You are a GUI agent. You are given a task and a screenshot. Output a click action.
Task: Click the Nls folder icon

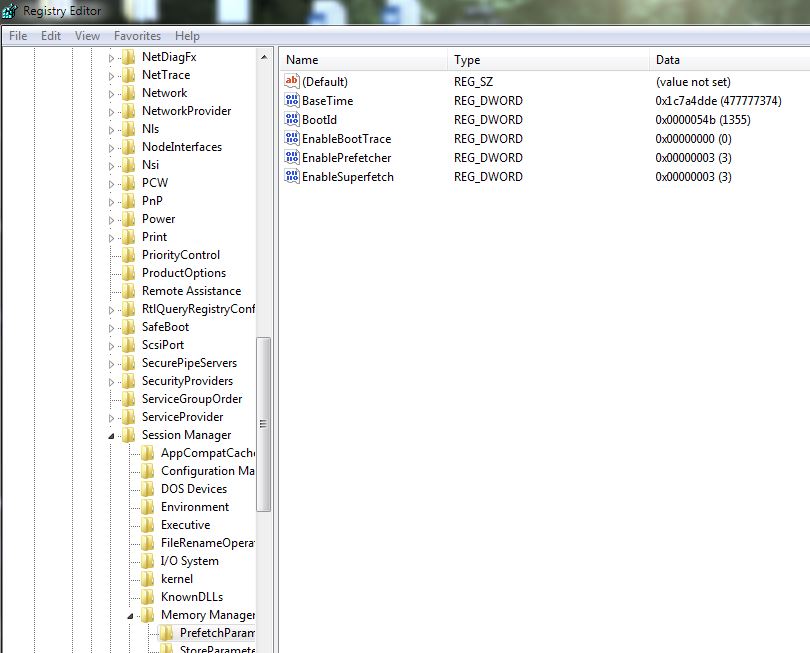(128, 129)
